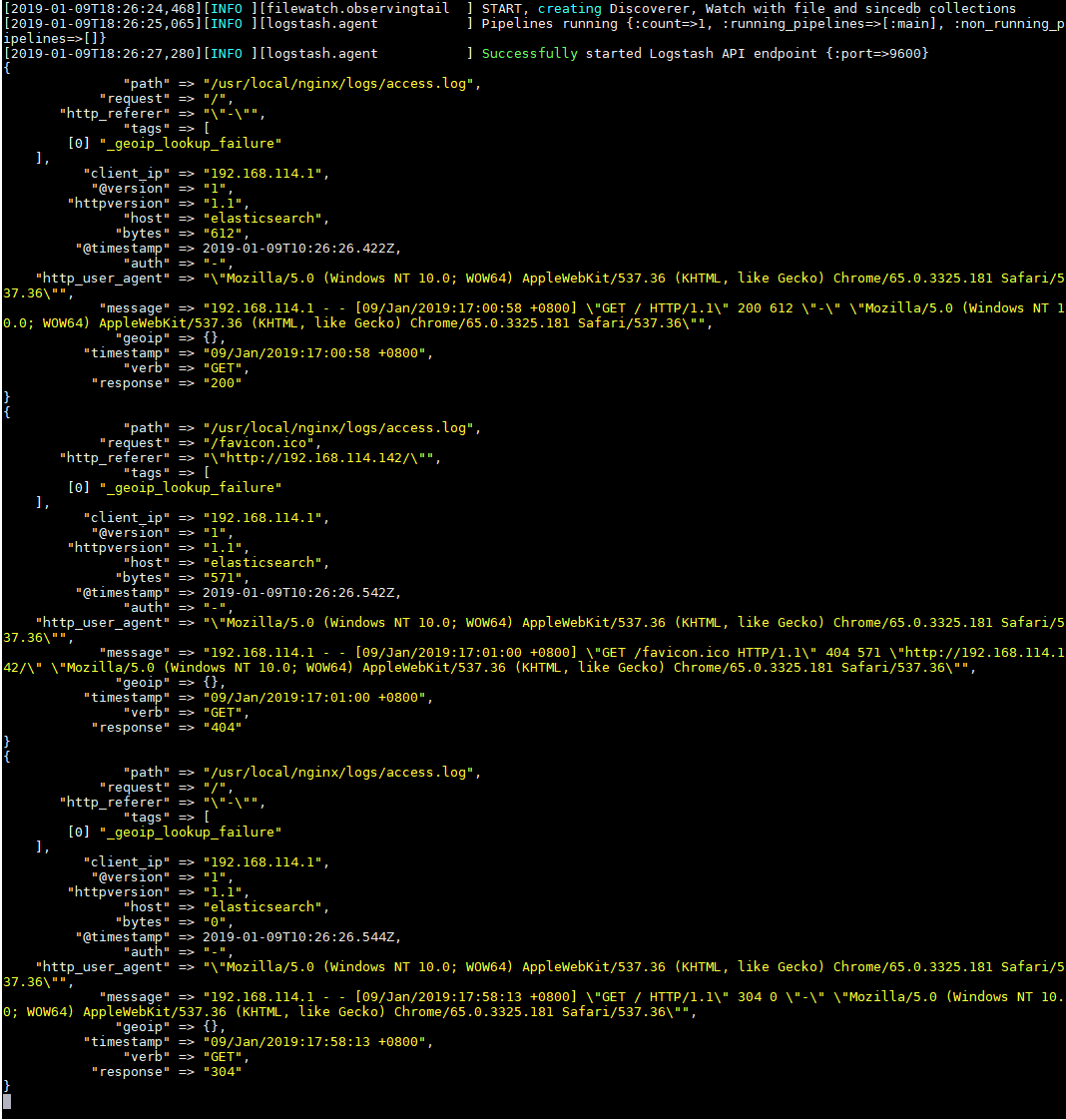Click "GET /favicon.ico HTTP/1.1" in message line
Image resolution: width=1066 pixels, height=1120 pixels.
coord(701,653)
